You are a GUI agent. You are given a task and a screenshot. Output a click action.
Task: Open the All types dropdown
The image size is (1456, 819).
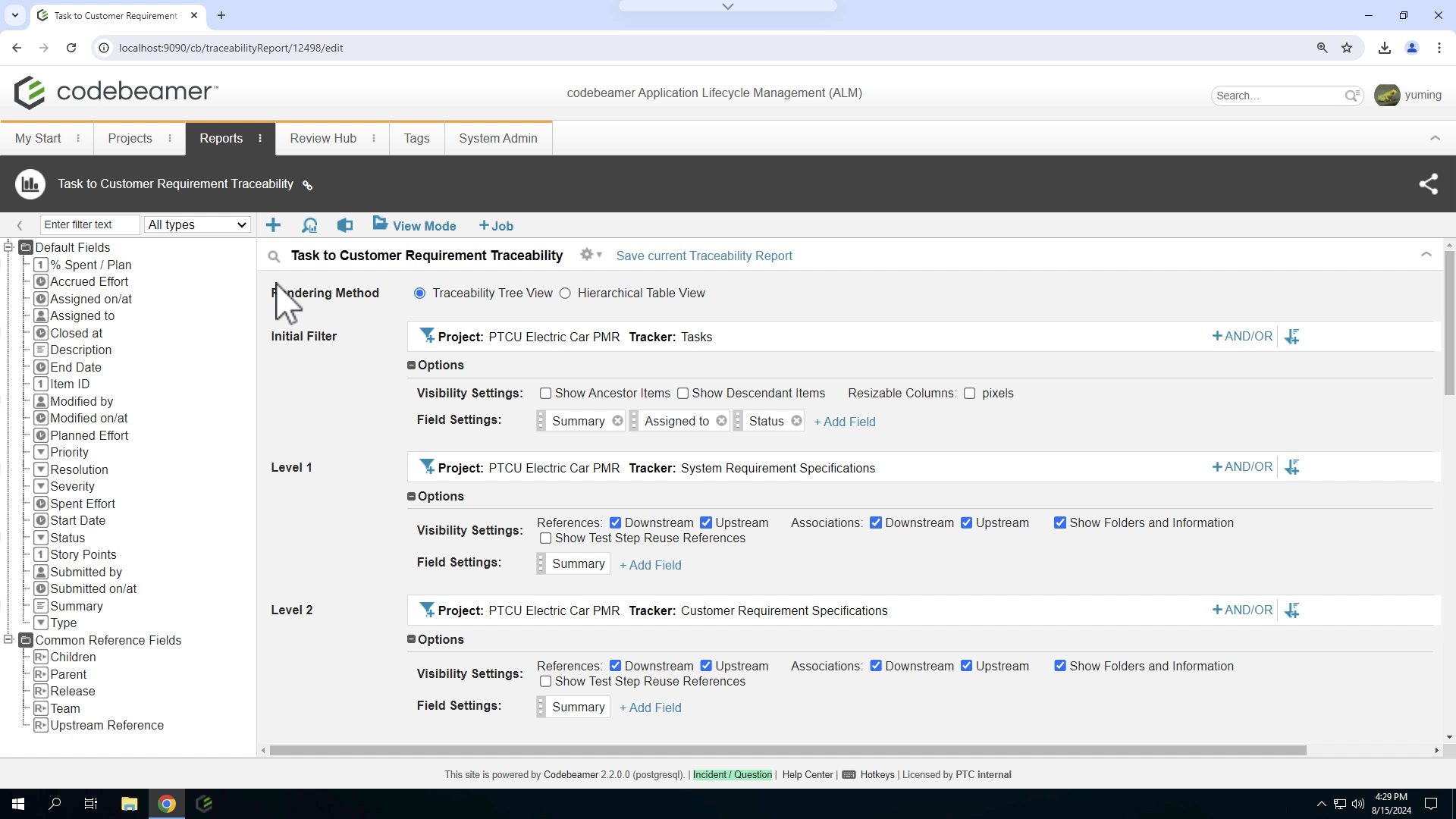tap(197, 224)
